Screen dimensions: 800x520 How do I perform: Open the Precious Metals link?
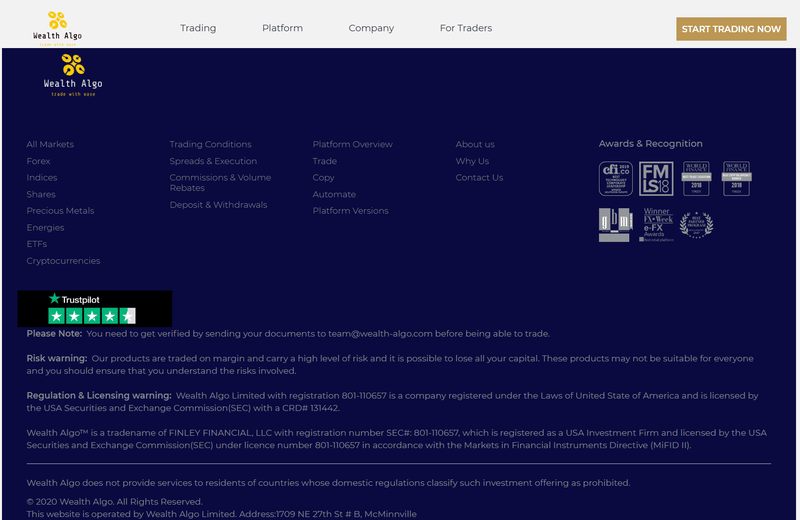[60, 211]
